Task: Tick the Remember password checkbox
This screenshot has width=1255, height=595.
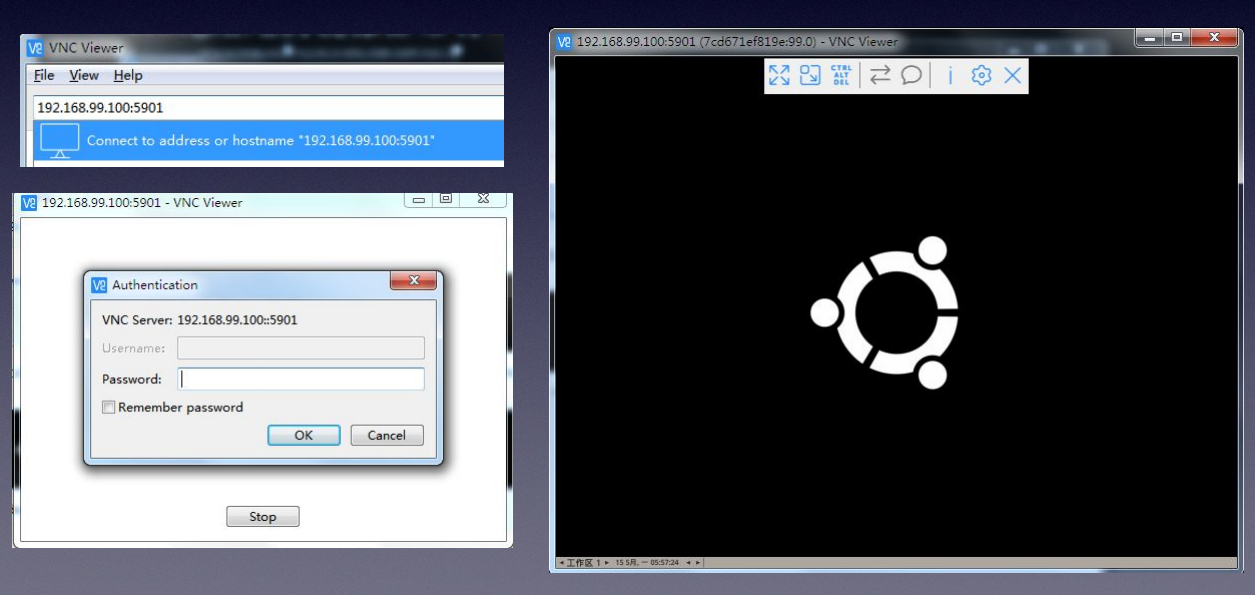Action: 109,408
